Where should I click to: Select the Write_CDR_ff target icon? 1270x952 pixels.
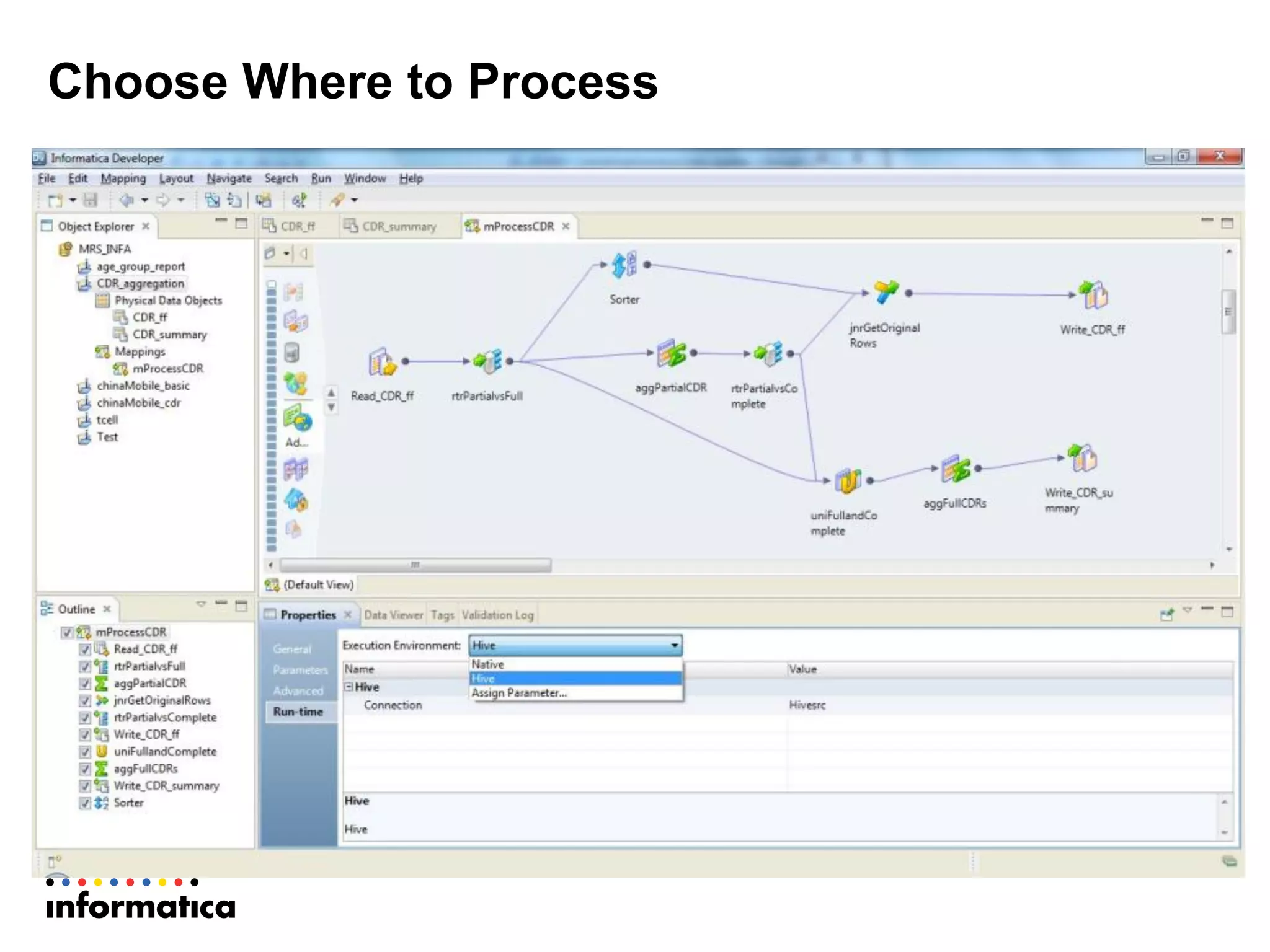click(1094, 295)
